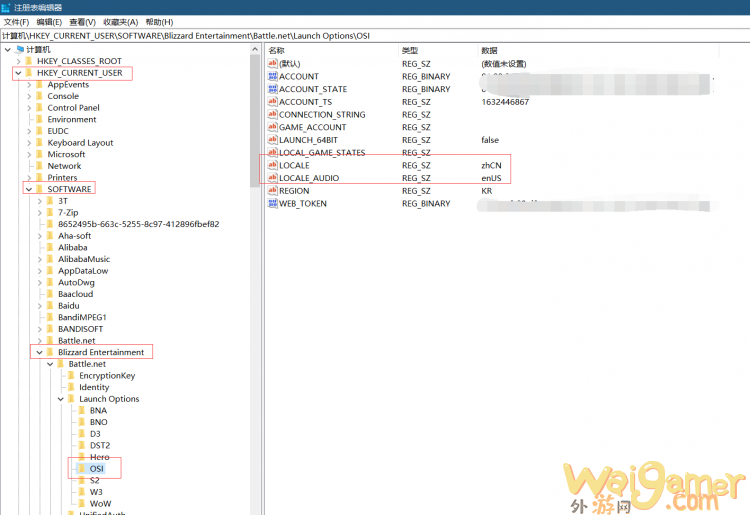The width and height of the screenshot is (750, 515).
Task: Expand HKEY_CLASSES_ROOT tree arrow
Action: point(18,61)
